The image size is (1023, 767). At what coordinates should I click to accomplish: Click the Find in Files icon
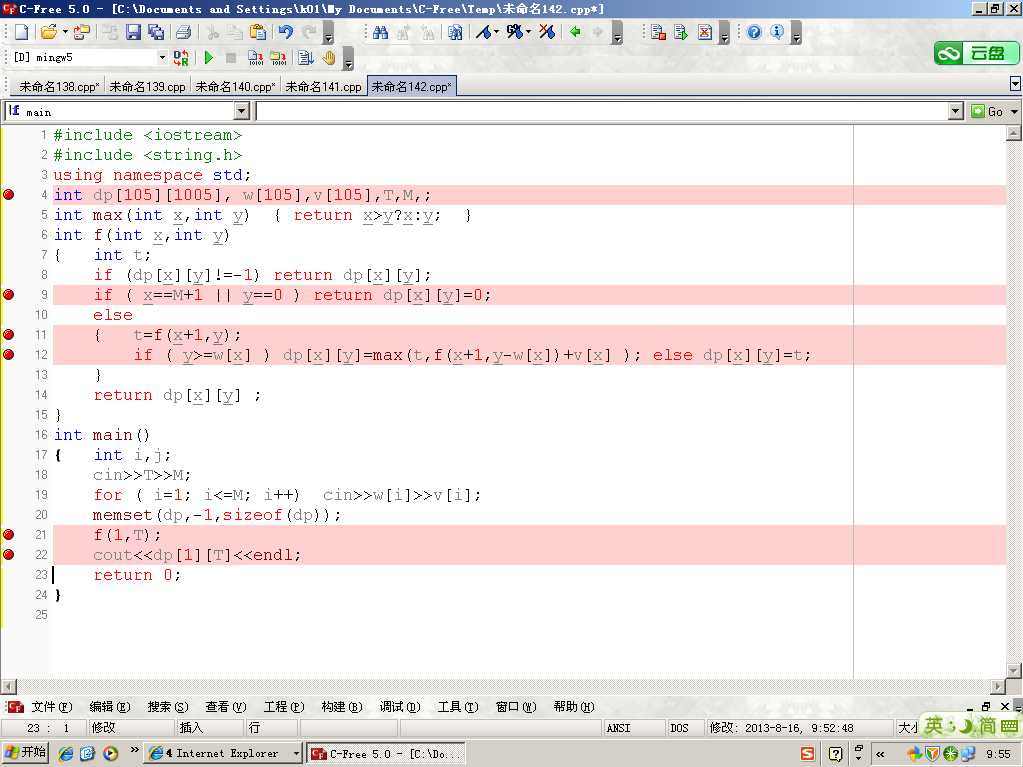tap(455, 32)
